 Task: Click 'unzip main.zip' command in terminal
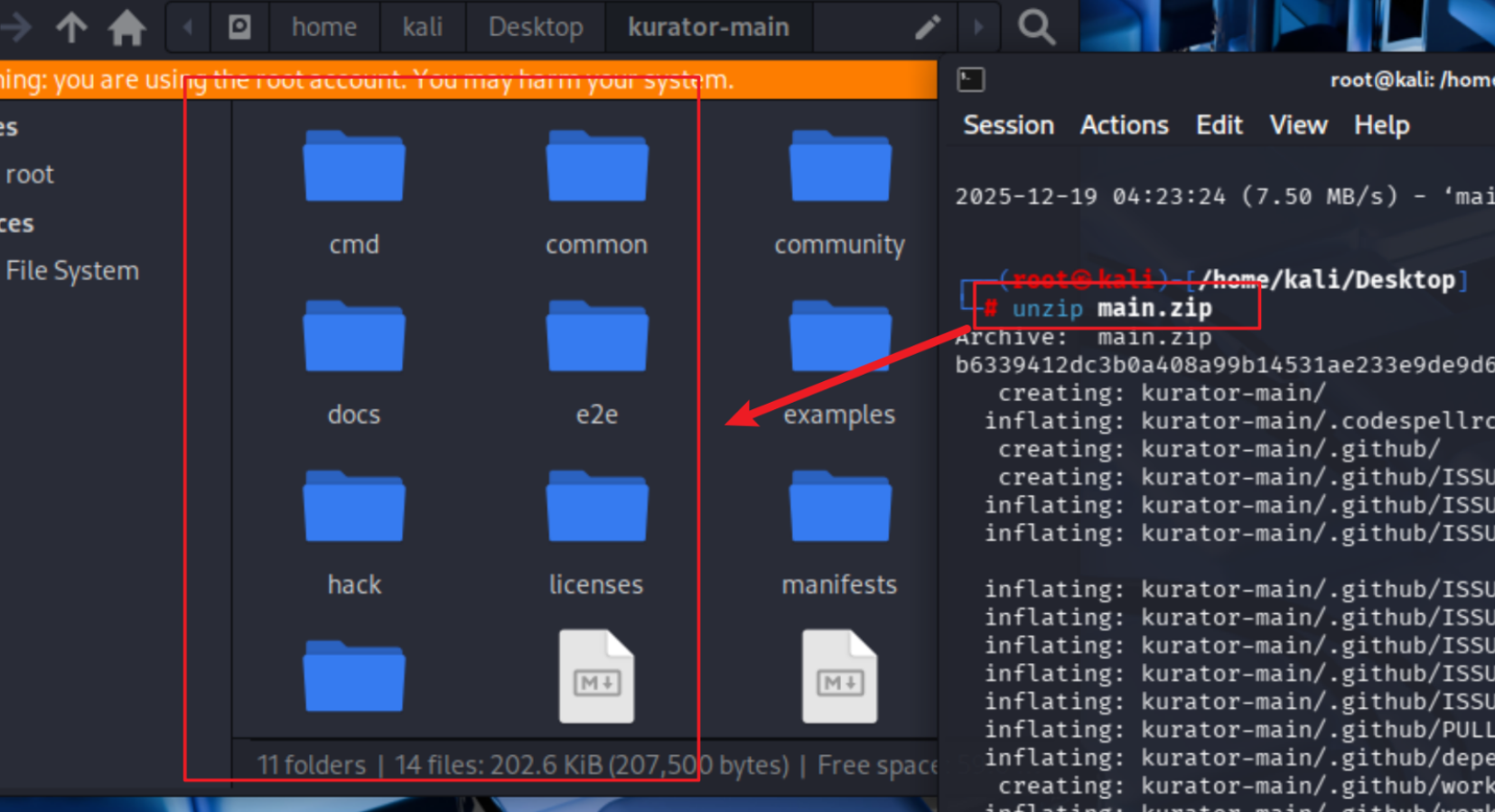(x=1111, y=309)
